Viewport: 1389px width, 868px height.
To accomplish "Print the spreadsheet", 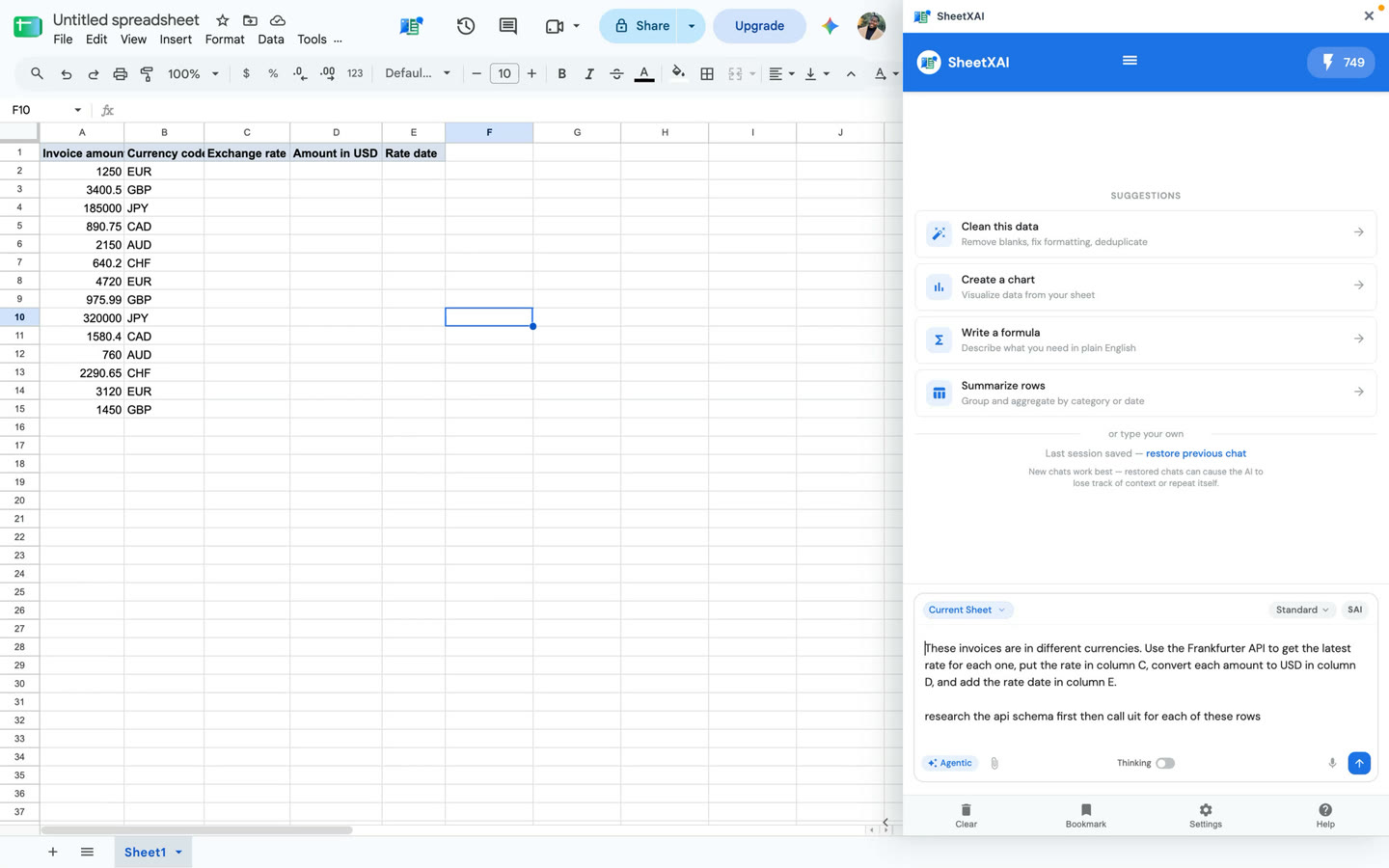I will 120,74.
